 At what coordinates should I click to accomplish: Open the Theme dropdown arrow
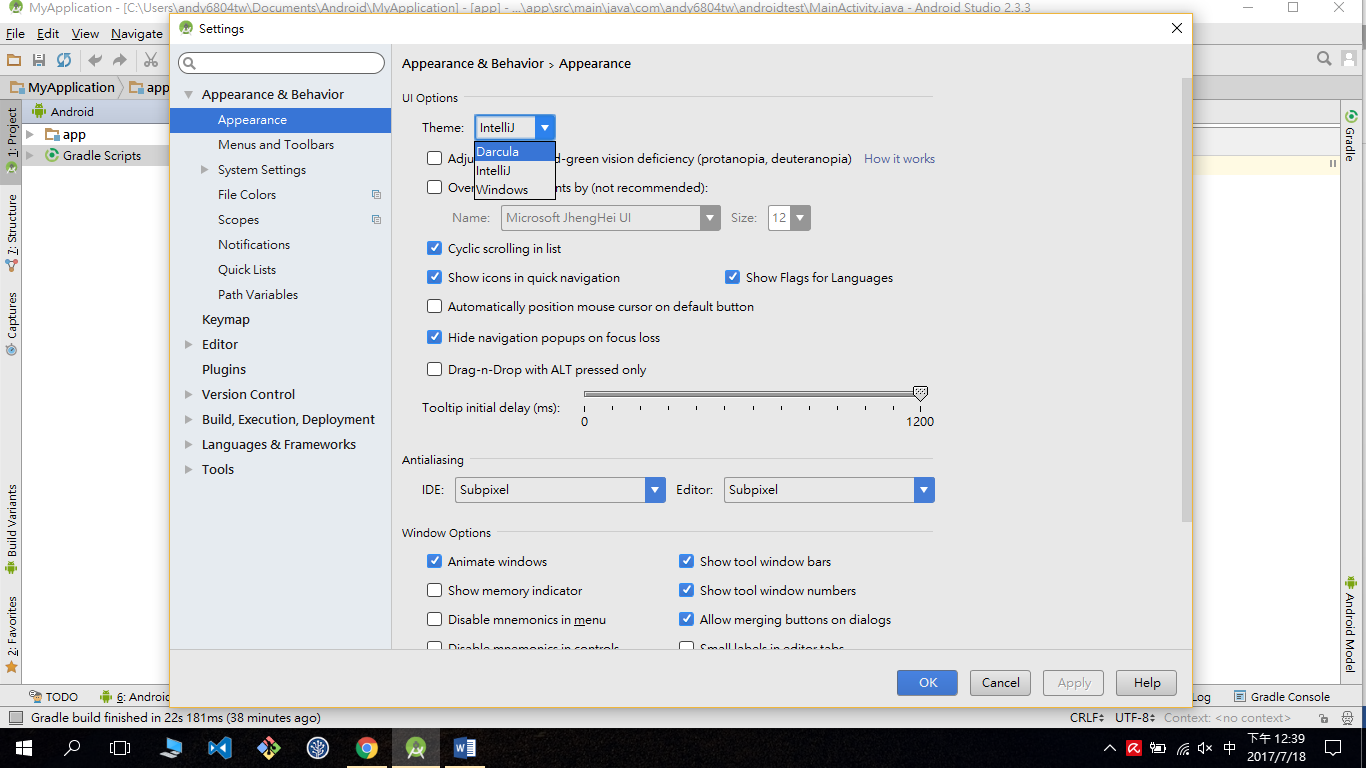pos(545,127)
